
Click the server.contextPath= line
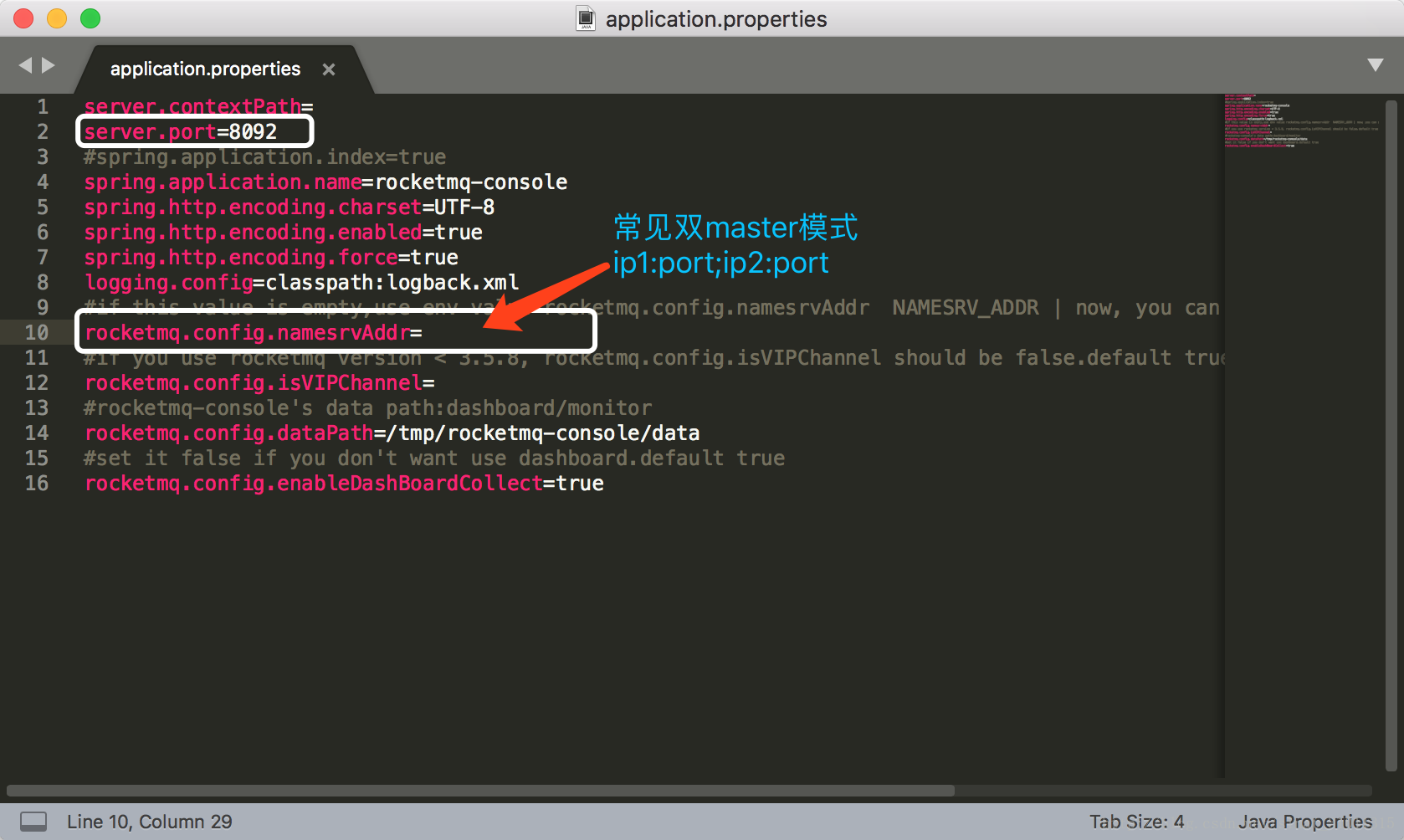point(199,107)
